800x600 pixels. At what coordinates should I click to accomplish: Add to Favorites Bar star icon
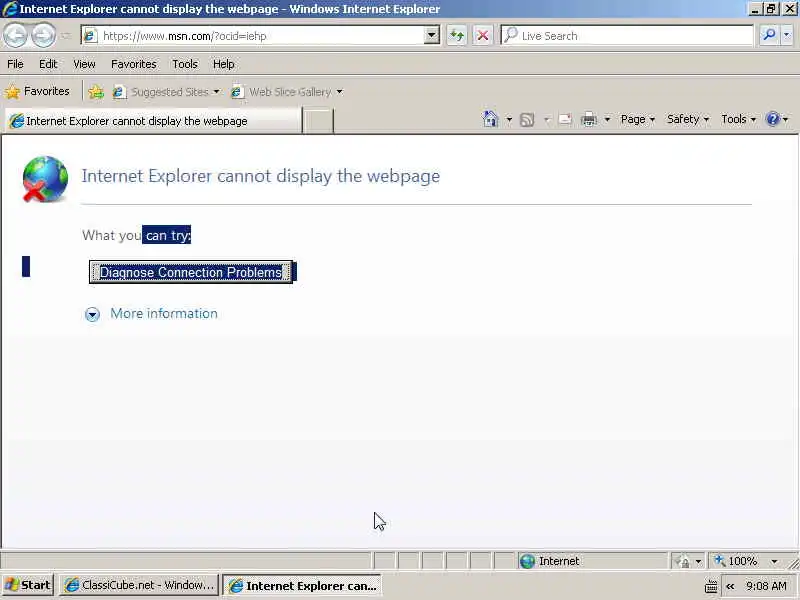(x=96, y=92)
